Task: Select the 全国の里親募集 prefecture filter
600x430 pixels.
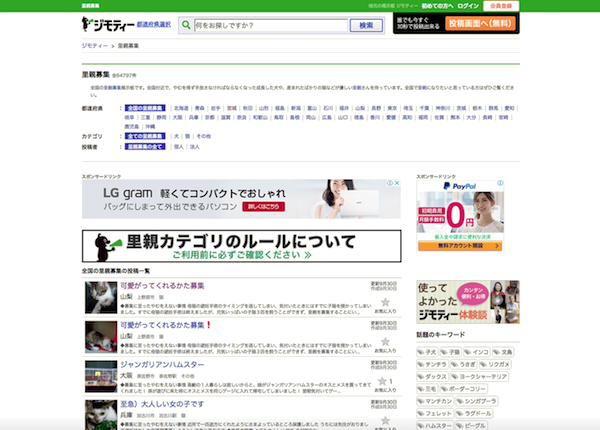Action: point(145,106)
